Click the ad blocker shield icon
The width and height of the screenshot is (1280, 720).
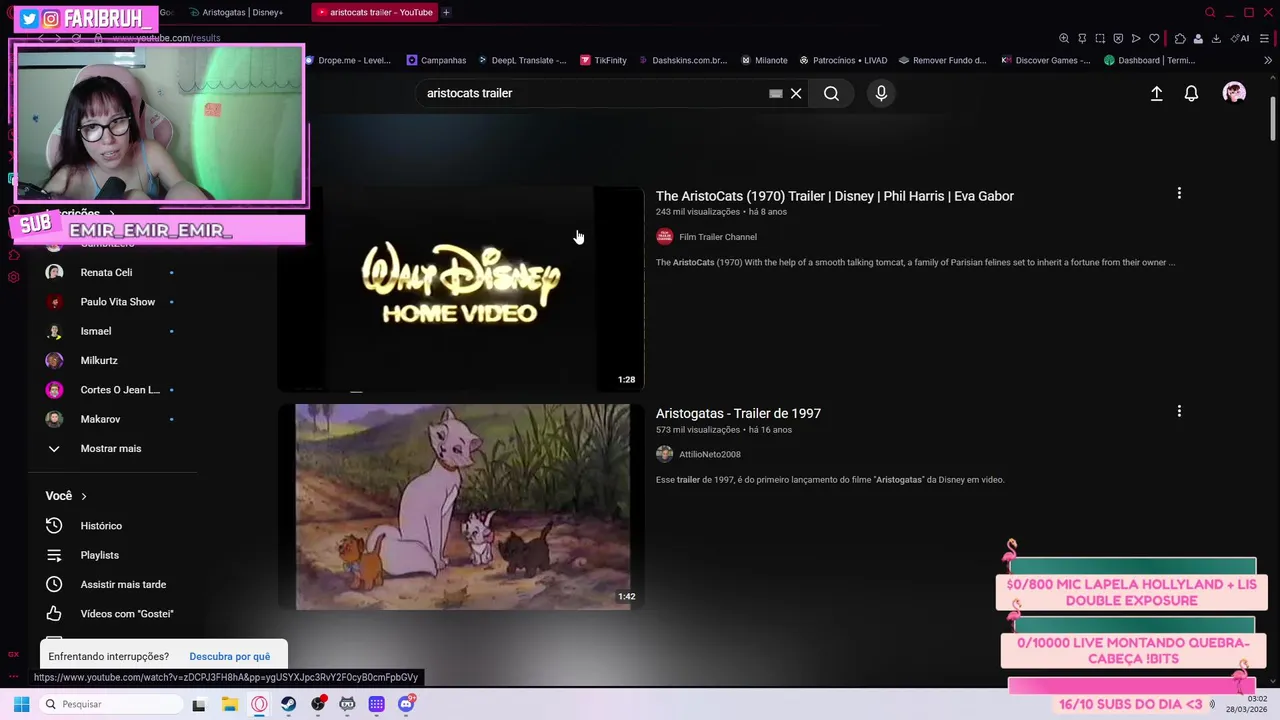(1118, 38)
